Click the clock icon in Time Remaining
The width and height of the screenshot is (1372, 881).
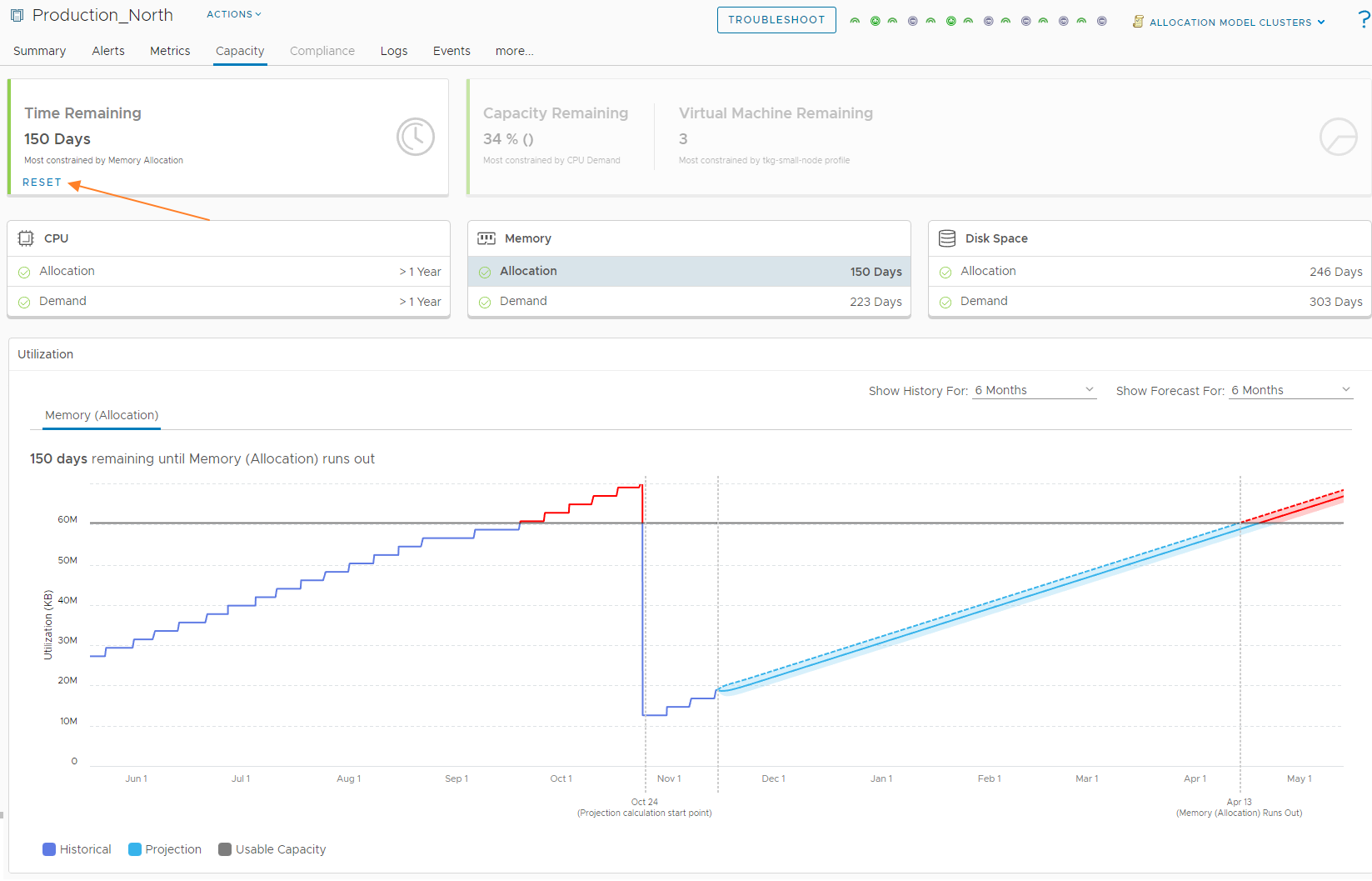415,137
